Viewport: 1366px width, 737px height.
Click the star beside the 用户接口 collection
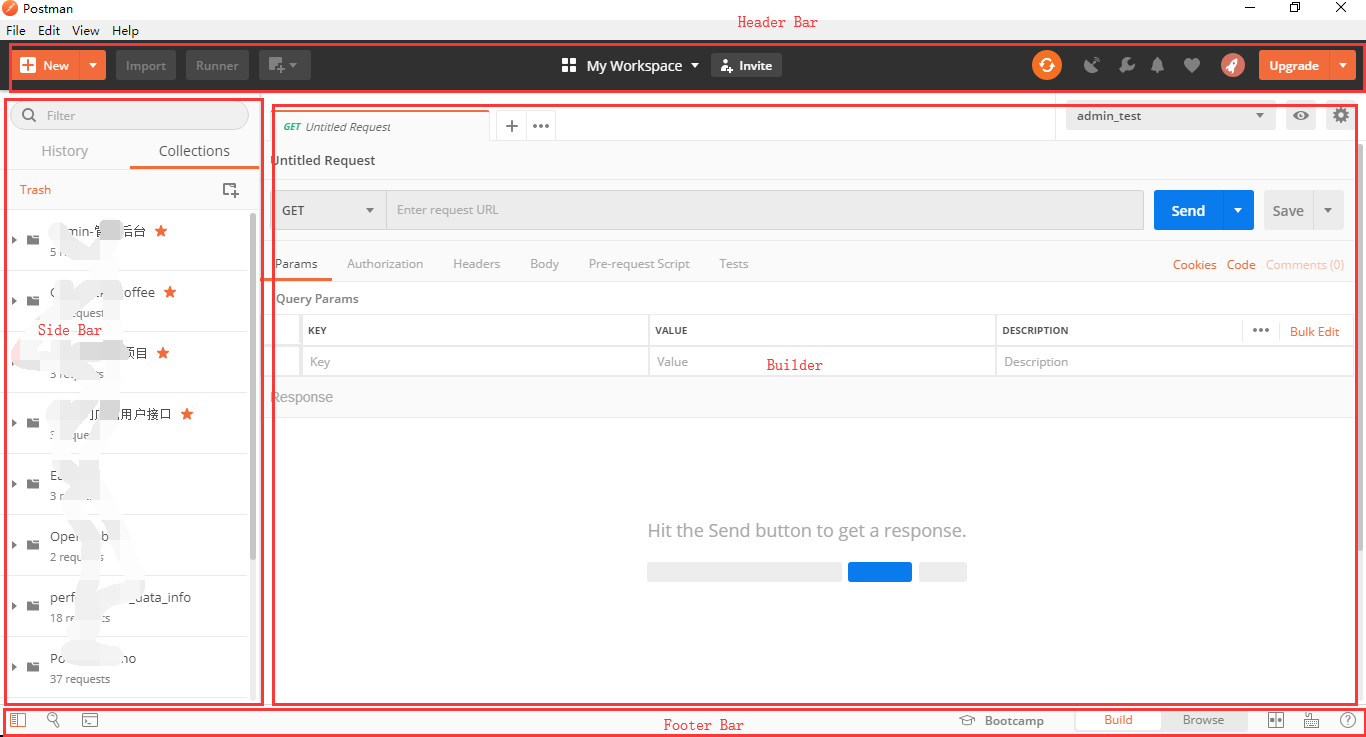pos(186,414)
